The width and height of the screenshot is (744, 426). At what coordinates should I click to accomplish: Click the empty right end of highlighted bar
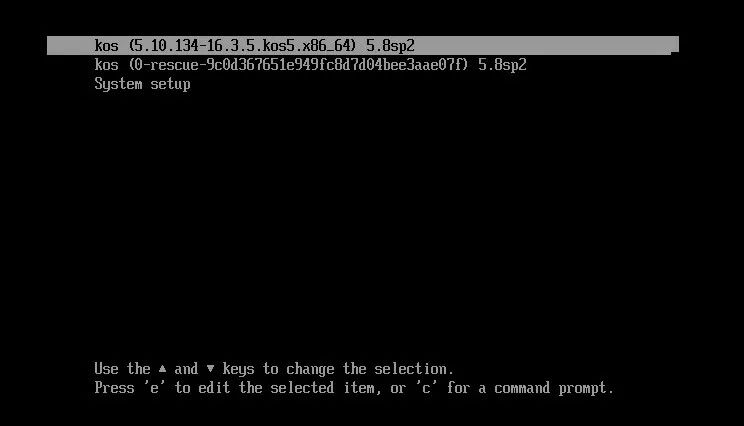click(546, 46)
